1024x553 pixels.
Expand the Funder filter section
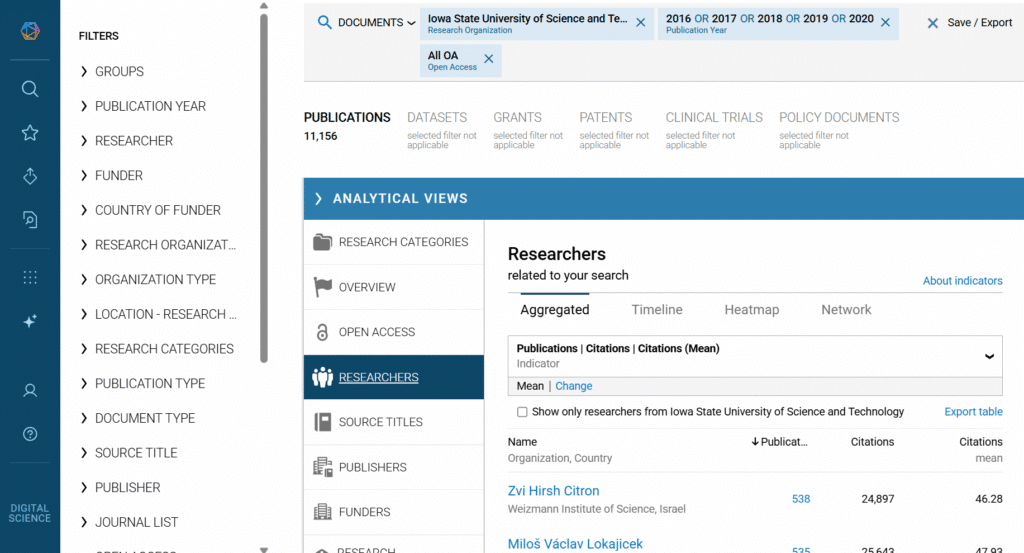[x=118, y=175]
